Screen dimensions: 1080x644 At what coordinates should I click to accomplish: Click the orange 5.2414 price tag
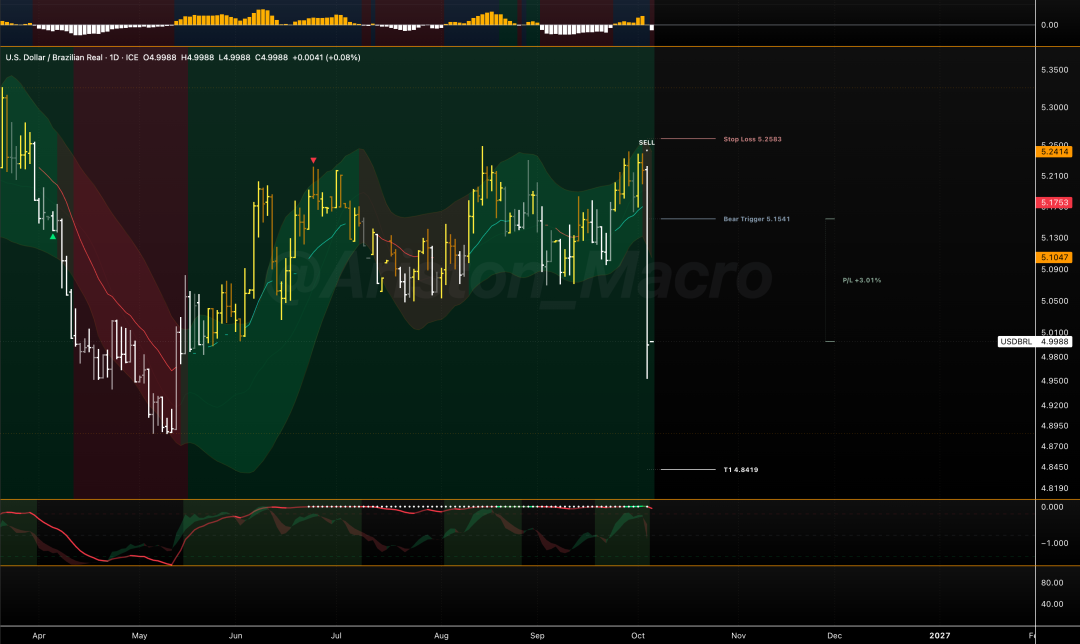point(1054,152)
